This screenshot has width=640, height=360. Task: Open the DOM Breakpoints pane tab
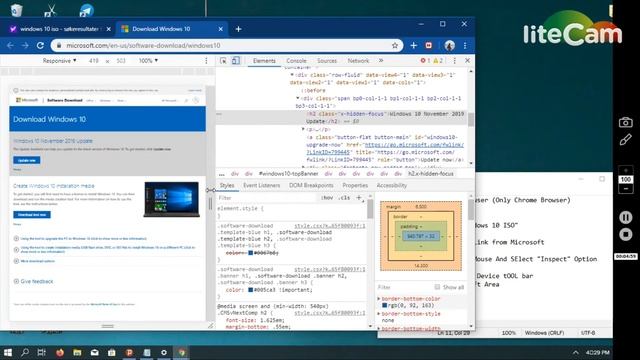[311, 185]
